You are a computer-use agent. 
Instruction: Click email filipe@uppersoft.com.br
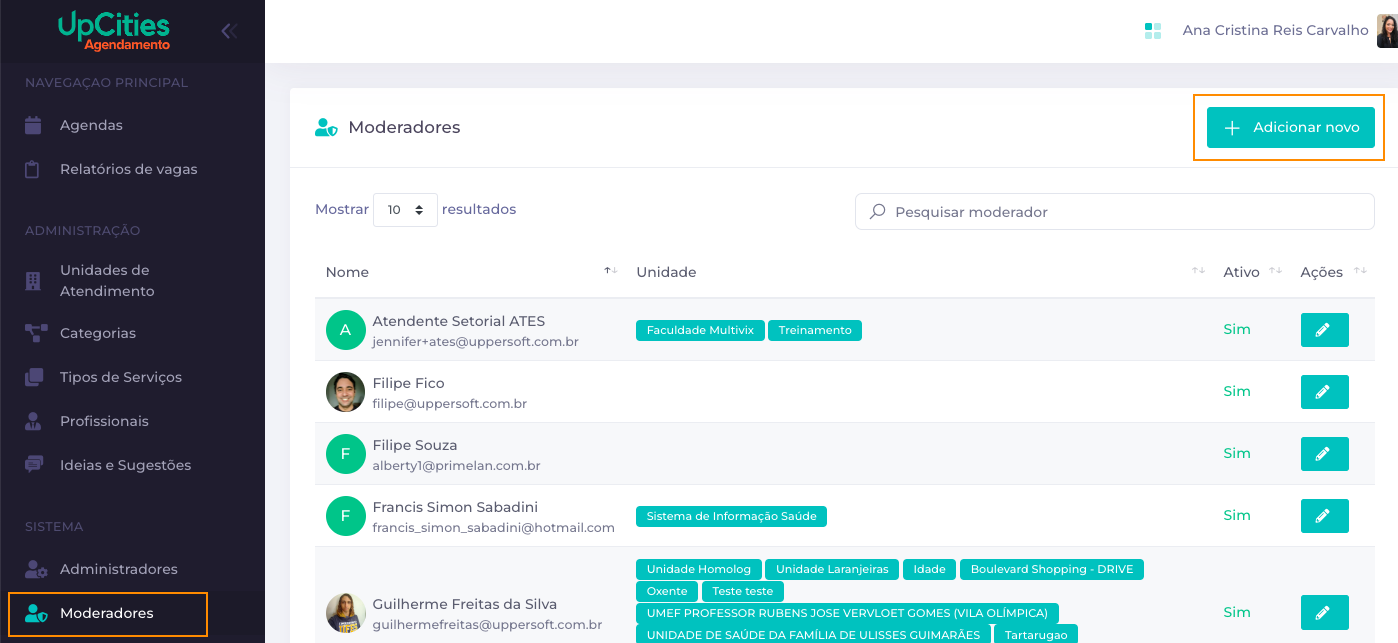[x=450, y=404]
